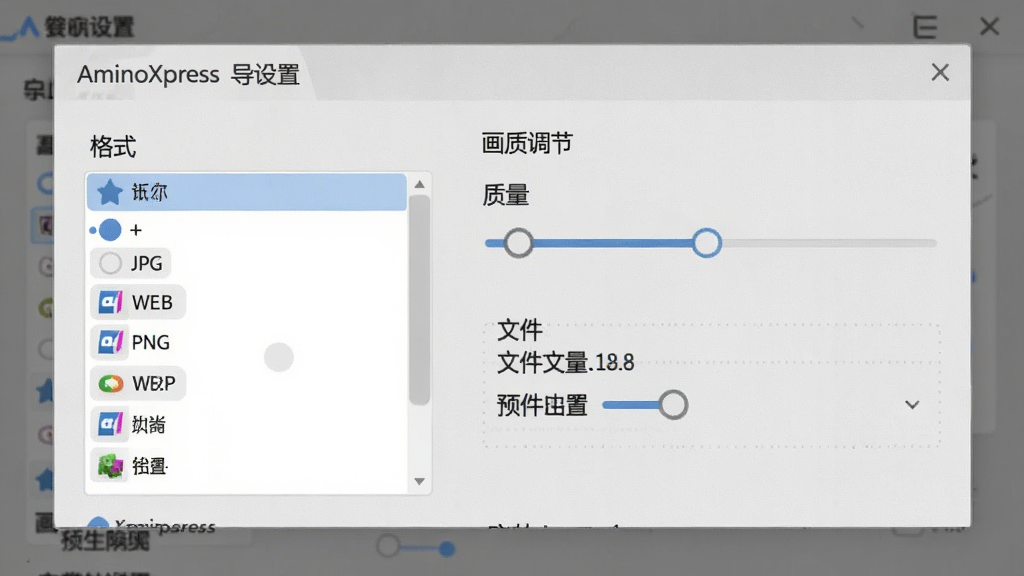Click the format list scrollbar thumb
The width and height of the screenshot is (1024, 576).
pyautogui.click(x=419, y=300)
